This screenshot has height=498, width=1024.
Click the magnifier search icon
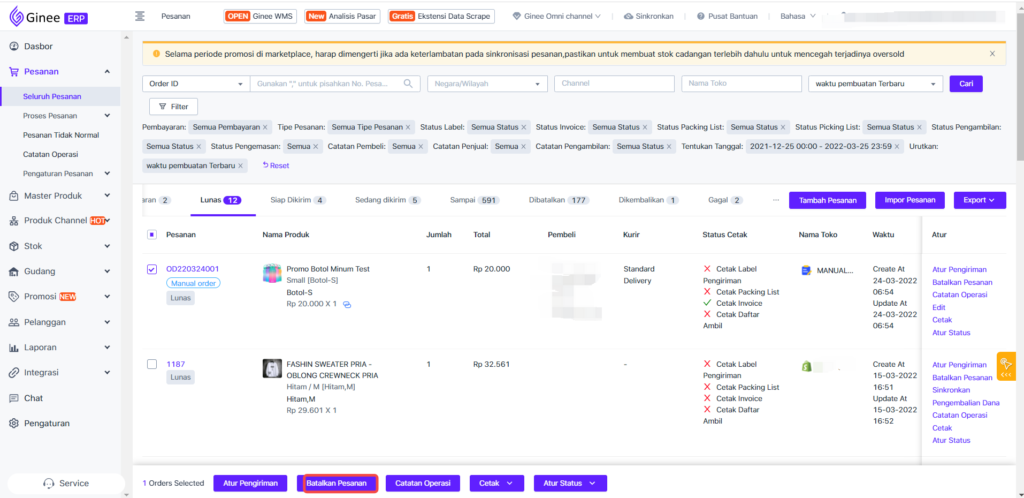pos(409,84)
